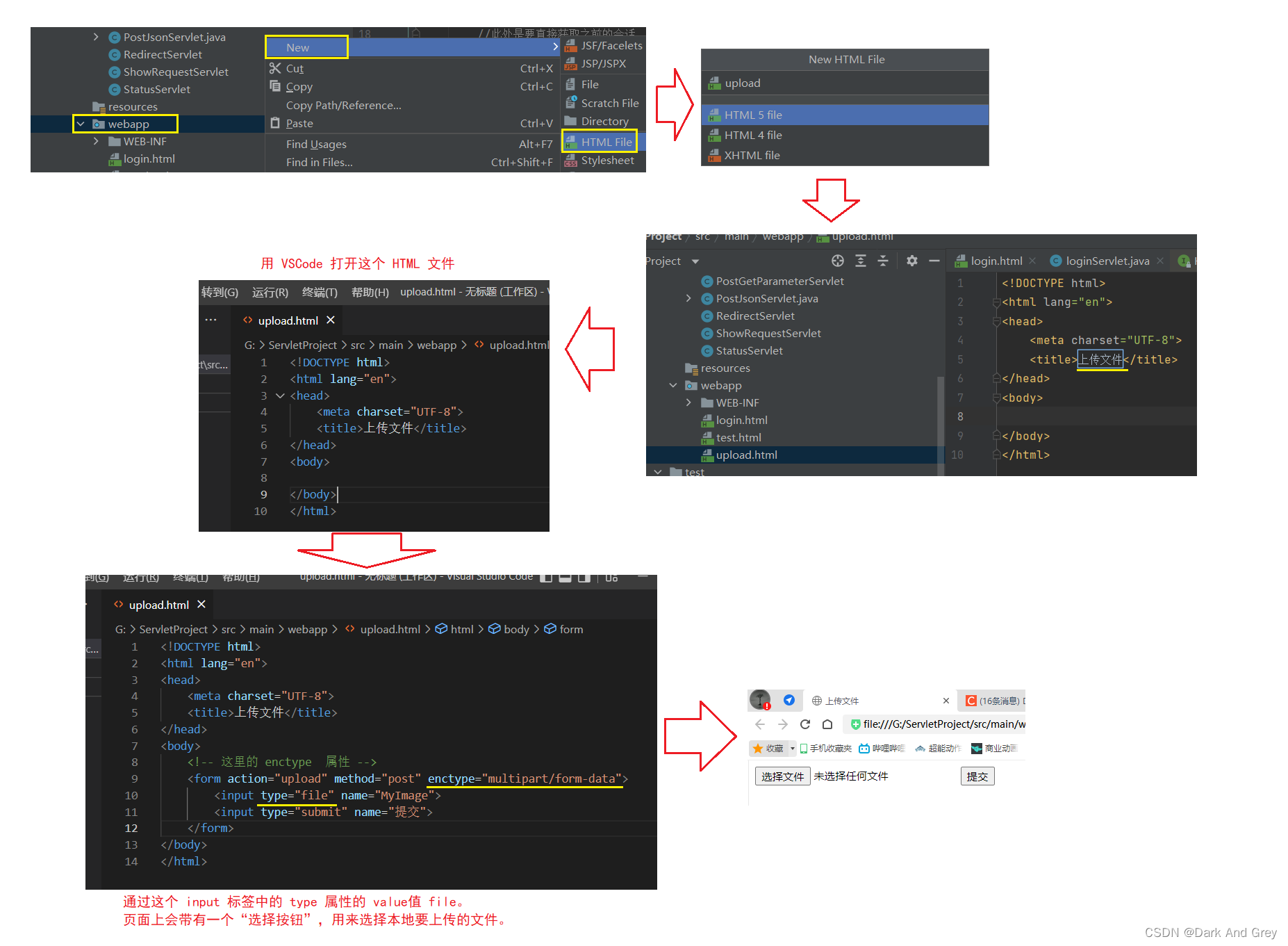Viewport: 1288px width, 946px height.
Task: Choose Copy Path/Reference in context menu
Action: pos(344,105)
